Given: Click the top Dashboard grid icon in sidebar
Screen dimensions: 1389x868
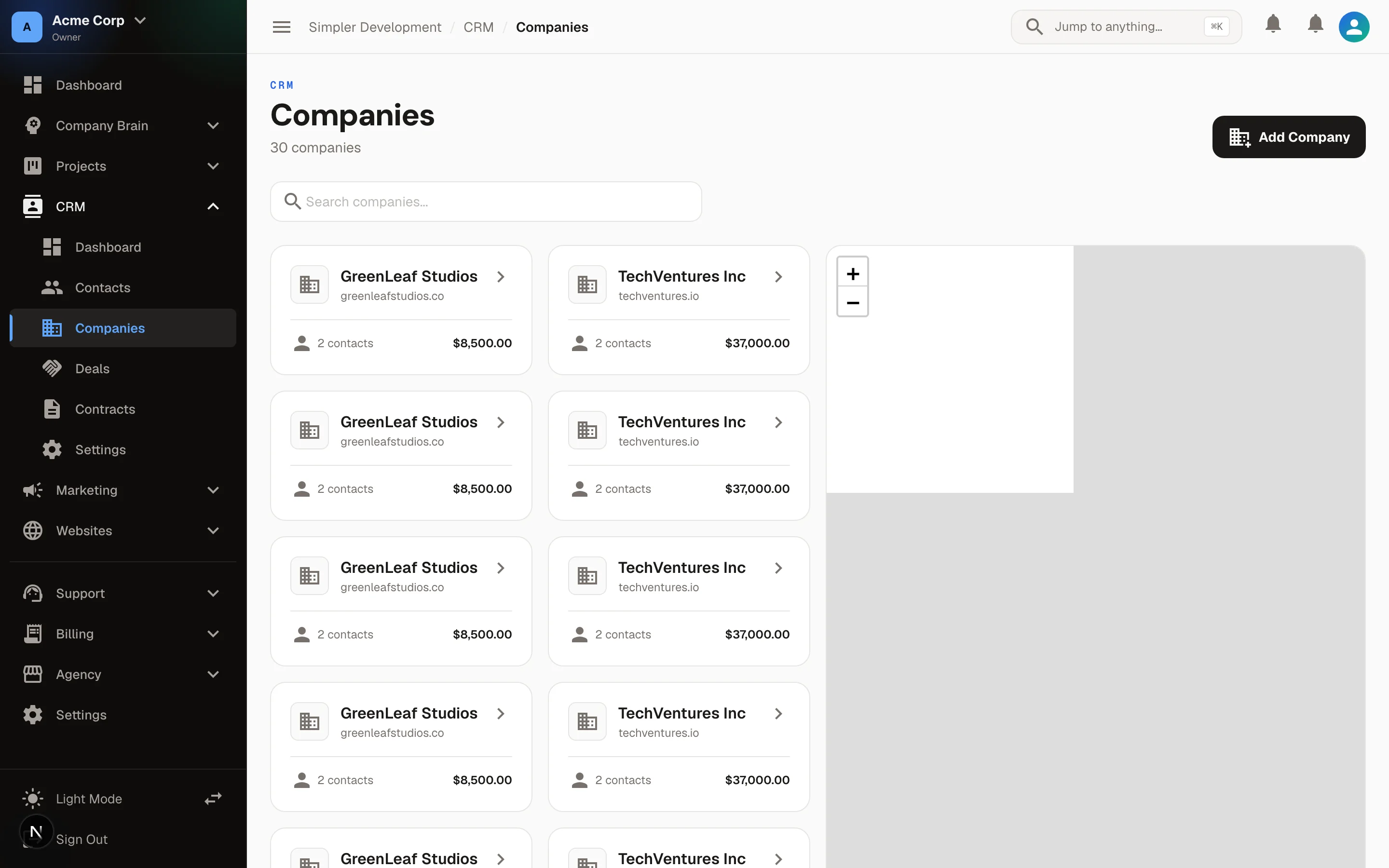Looking at the screenshot, I should click(33, 85).
